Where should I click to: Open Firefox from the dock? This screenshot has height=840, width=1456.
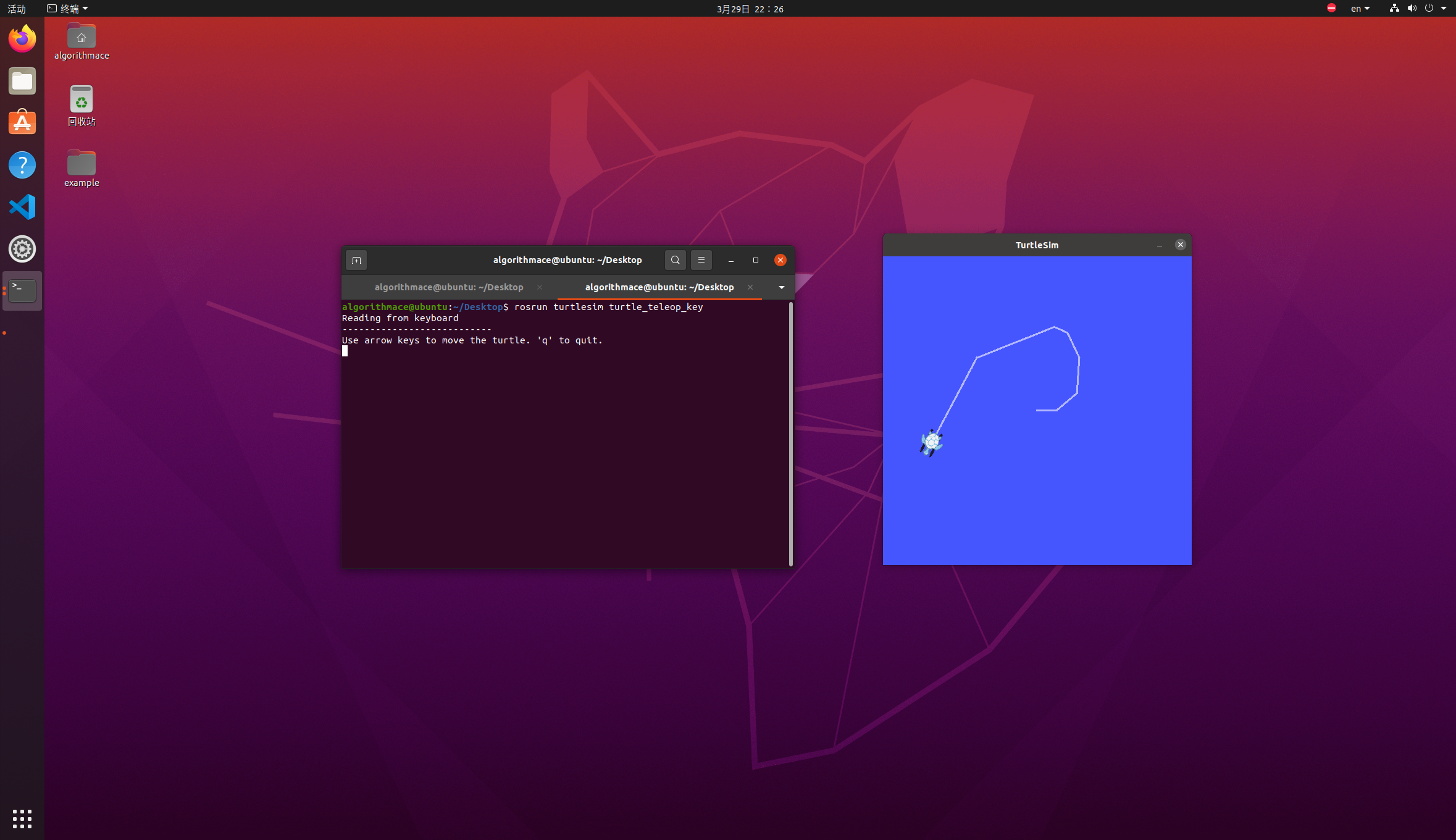pos(22,39)
